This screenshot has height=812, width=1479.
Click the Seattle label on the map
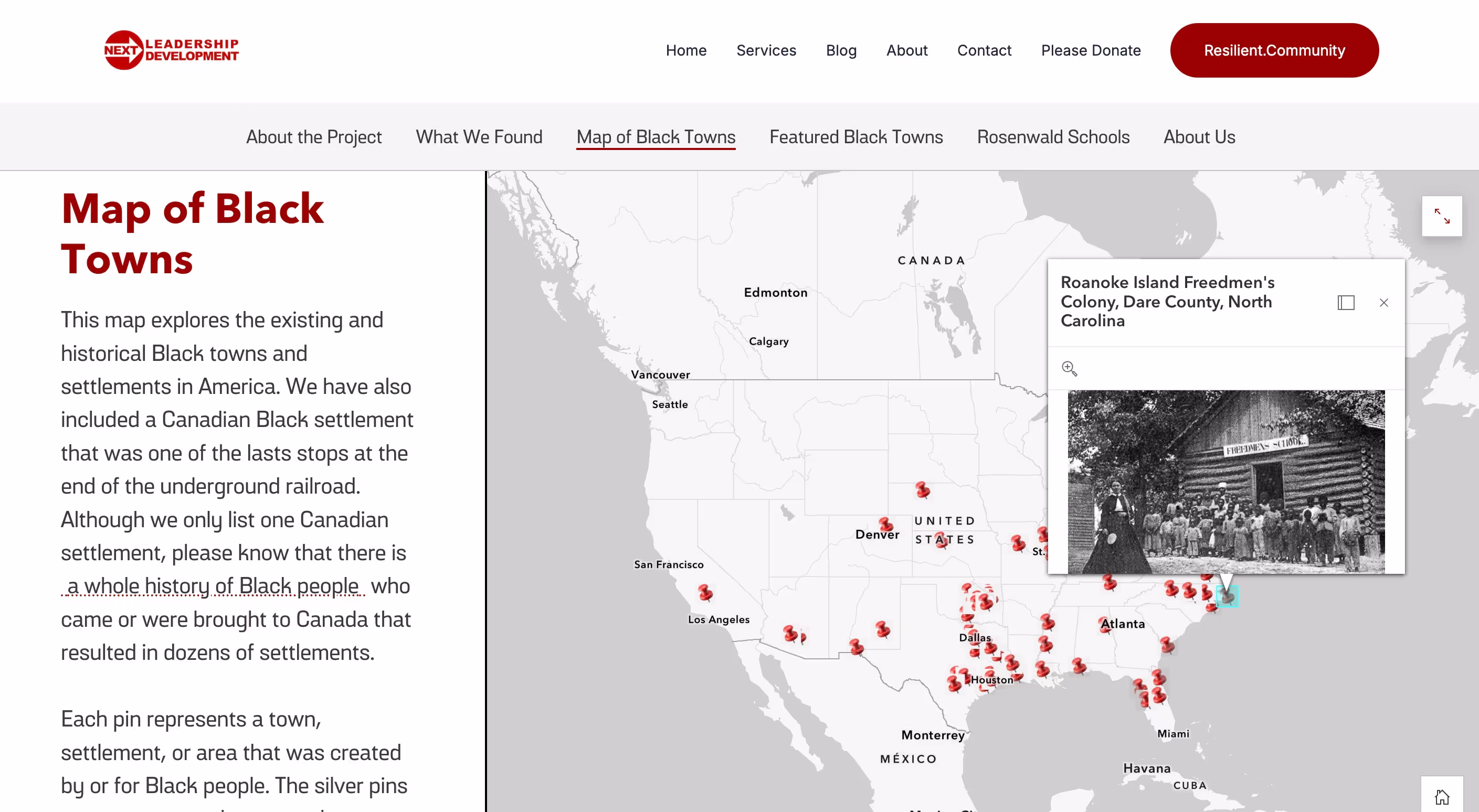pos(670,404)
